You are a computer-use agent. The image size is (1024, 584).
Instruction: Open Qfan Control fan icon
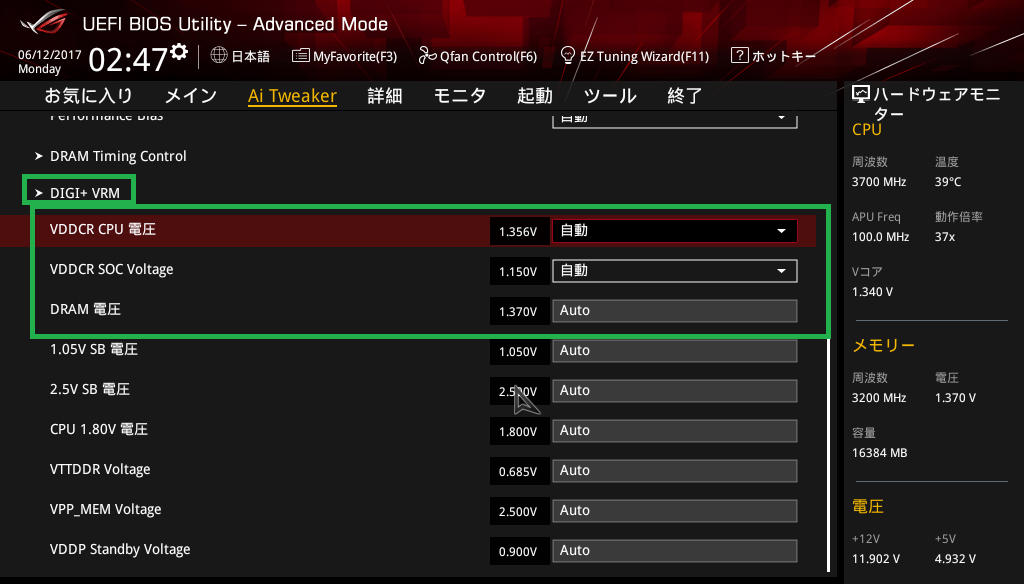[427, 56]
